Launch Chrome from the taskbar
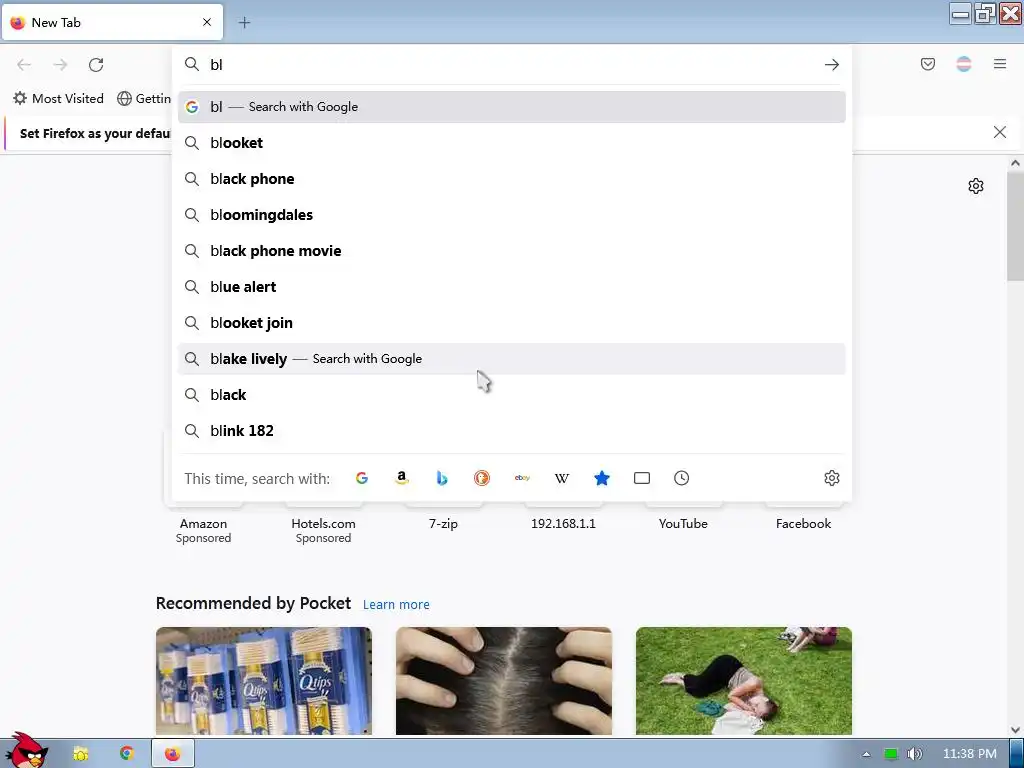Viewport: 1024px width, 768px height. pos(127,754)
